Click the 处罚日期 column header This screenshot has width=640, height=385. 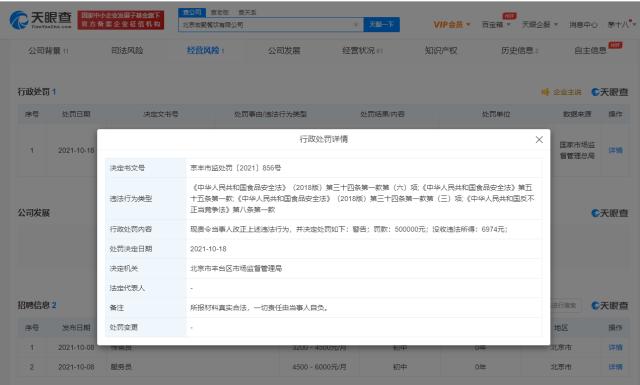(x=76, y=114)
